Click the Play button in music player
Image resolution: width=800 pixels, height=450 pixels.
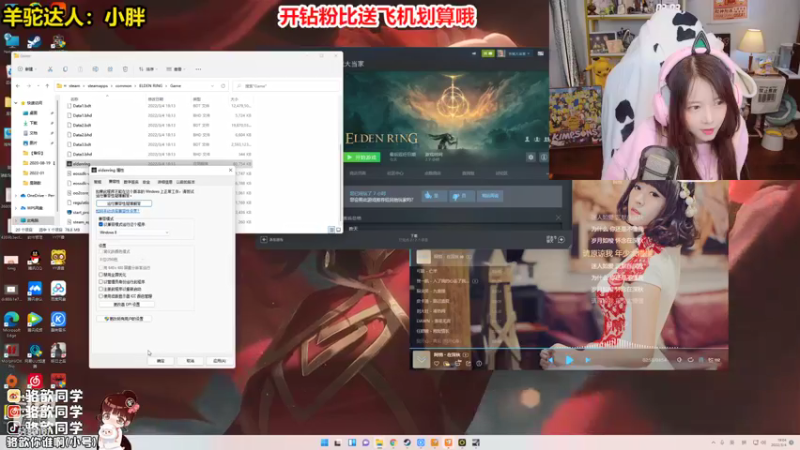point(569,360)
